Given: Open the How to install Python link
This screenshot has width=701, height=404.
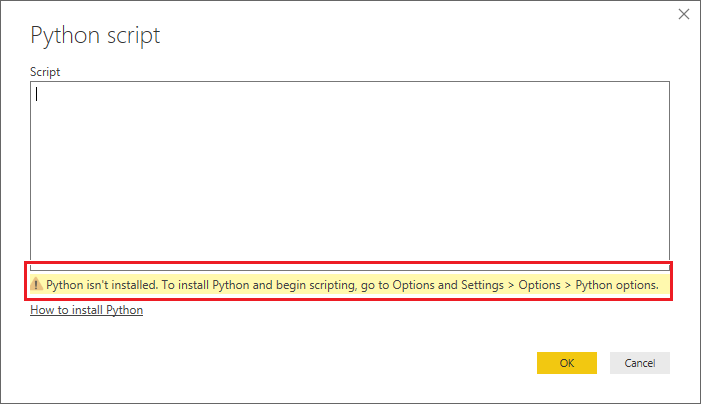Looking at the screenshot, I should (x=86, y=310).
